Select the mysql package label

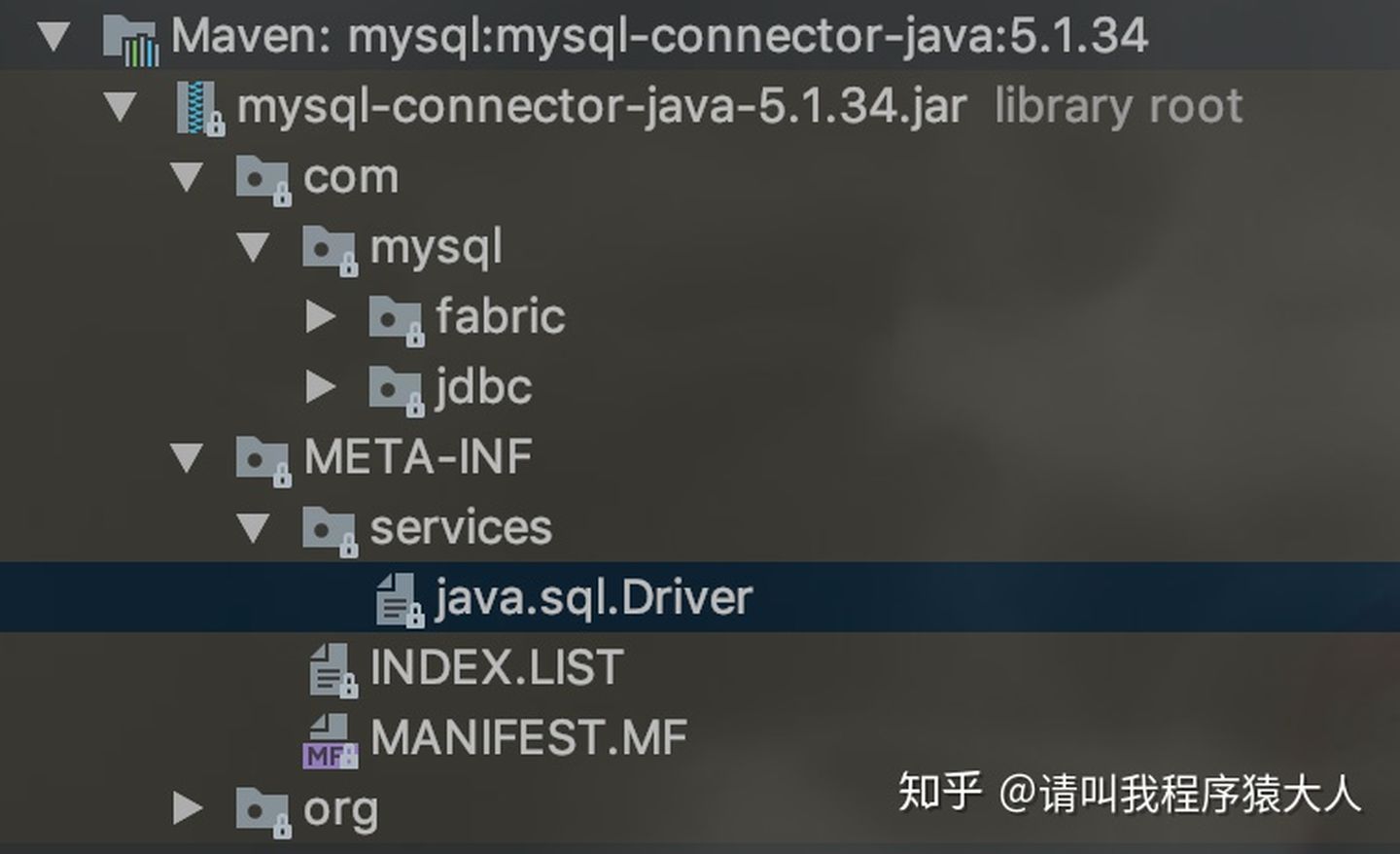[437, 247]
